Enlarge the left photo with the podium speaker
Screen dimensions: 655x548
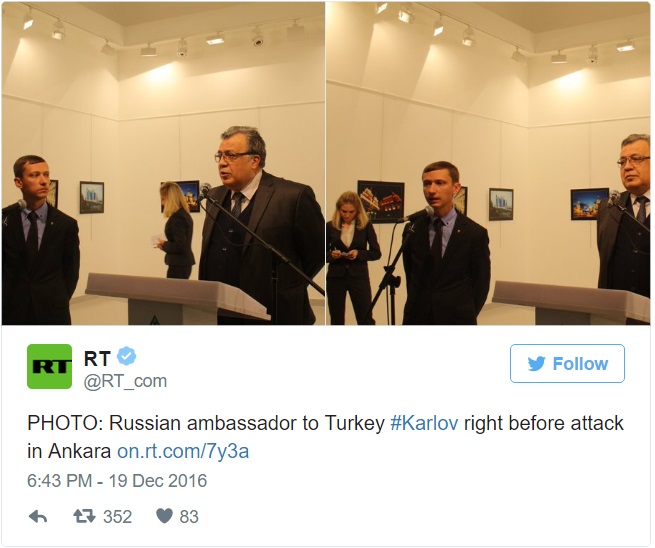pyautogui.click(x=163, y=163)
